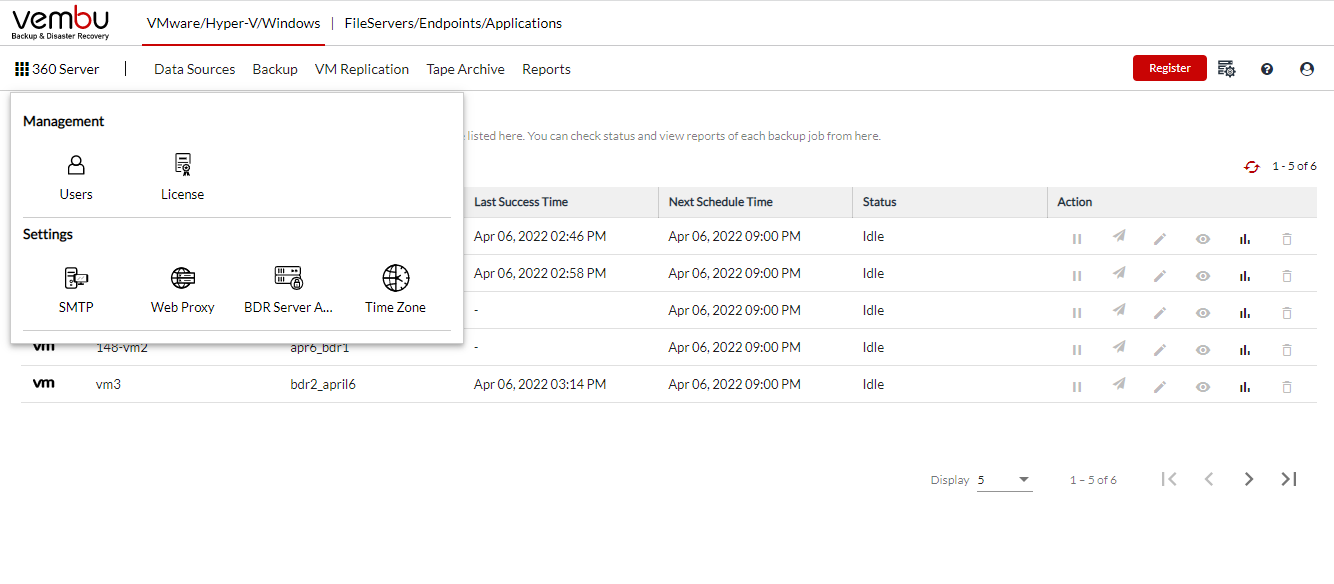Delete the job last successful at 02:46 PM
The image size is (1334, 584).
click(1287, 238)
